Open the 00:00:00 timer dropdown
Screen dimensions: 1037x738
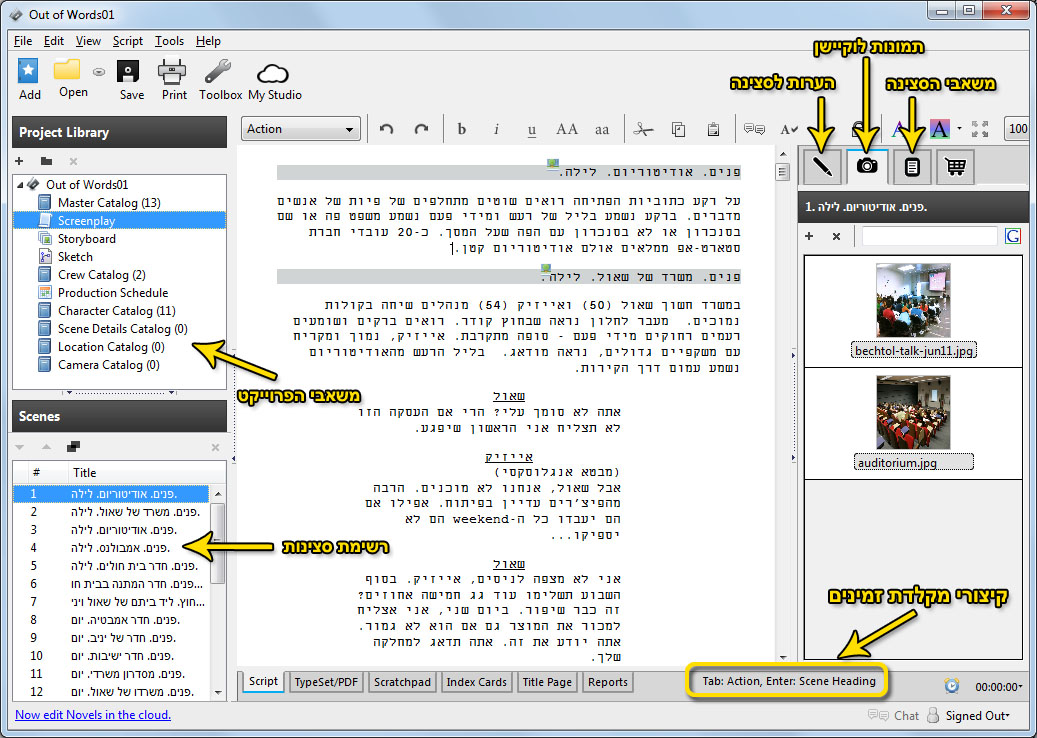point(999,687)
